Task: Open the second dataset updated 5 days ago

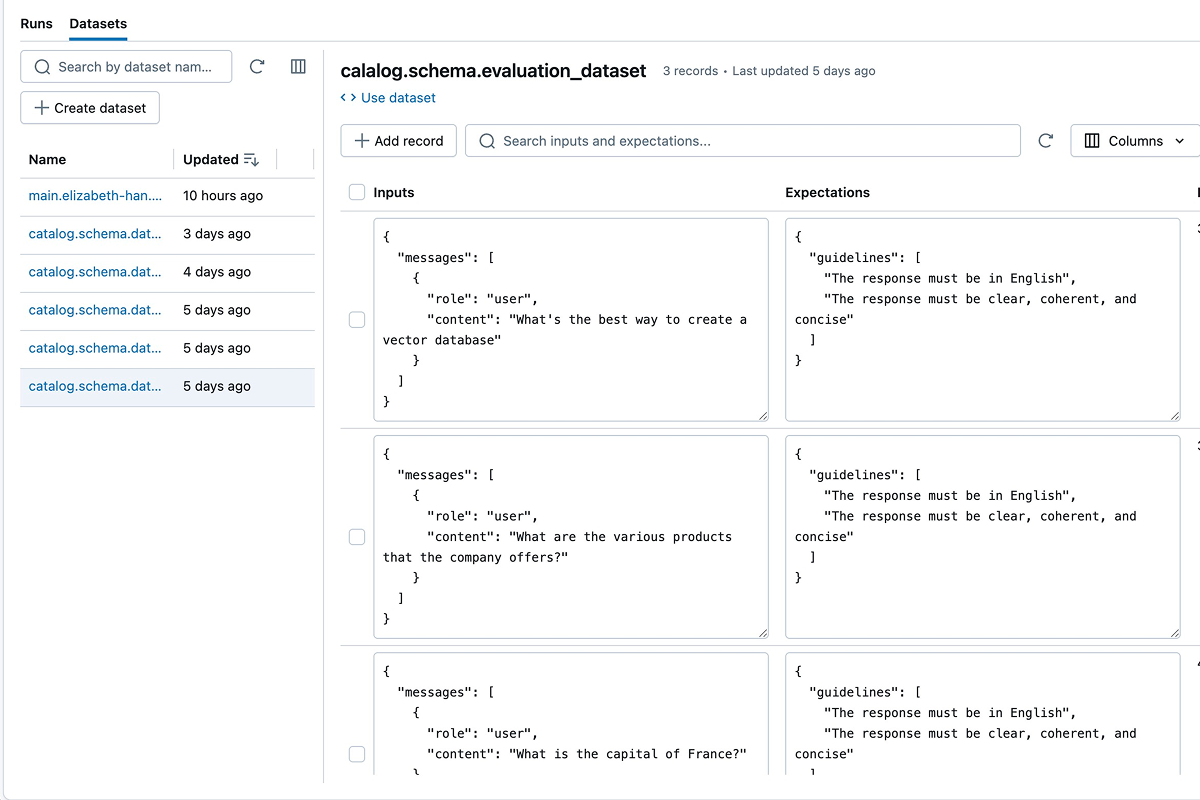Action: click(95, 348)
